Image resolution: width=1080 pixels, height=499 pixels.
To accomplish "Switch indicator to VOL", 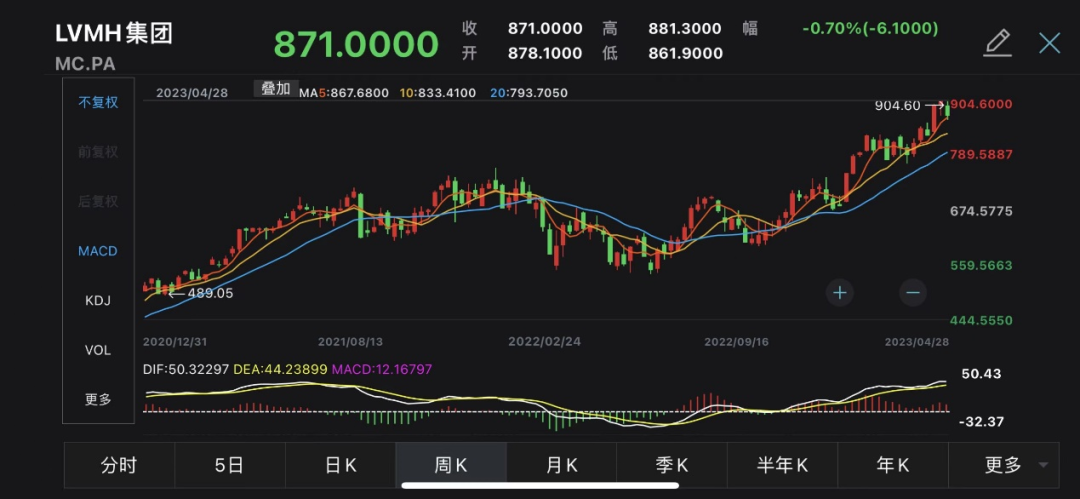I will (x=98, y=351).
